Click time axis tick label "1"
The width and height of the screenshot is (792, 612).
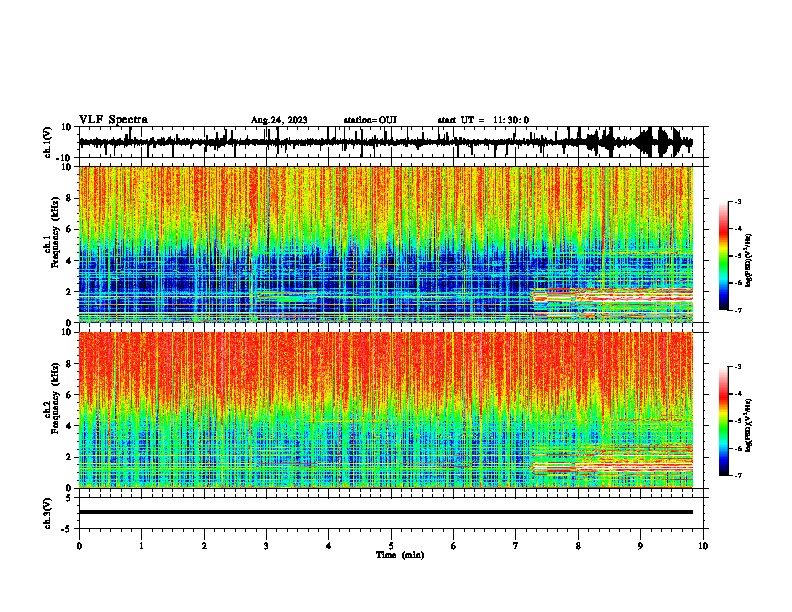142,546
